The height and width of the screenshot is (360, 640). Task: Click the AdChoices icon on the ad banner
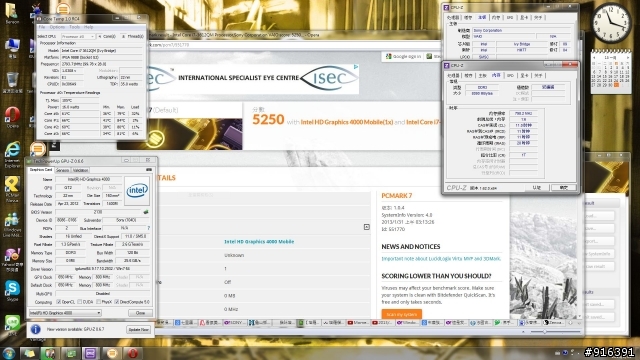356,67
